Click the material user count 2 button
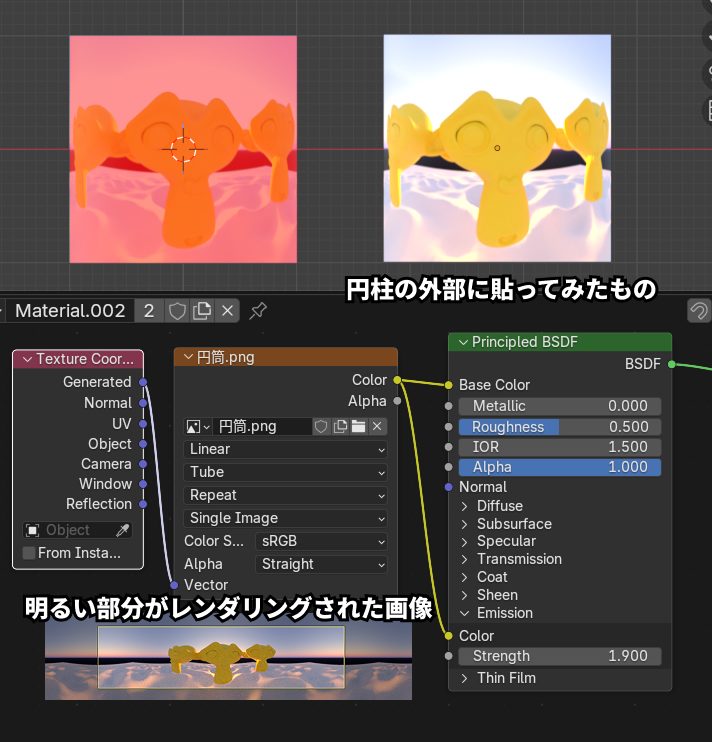712x742 pixels. click(x=149, y=311)
